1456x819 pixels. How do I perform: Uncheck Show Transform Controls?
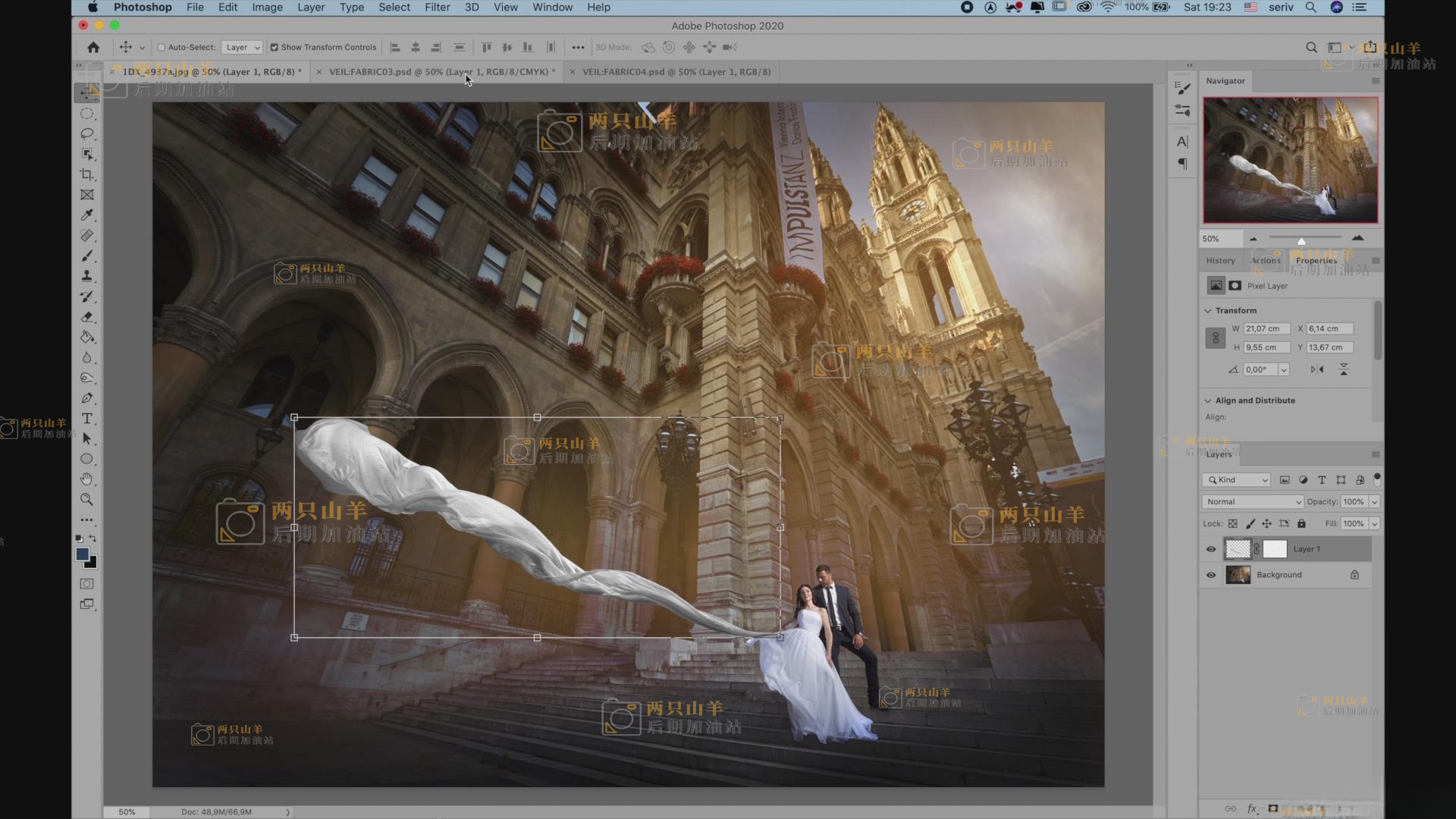click(275, 47)
